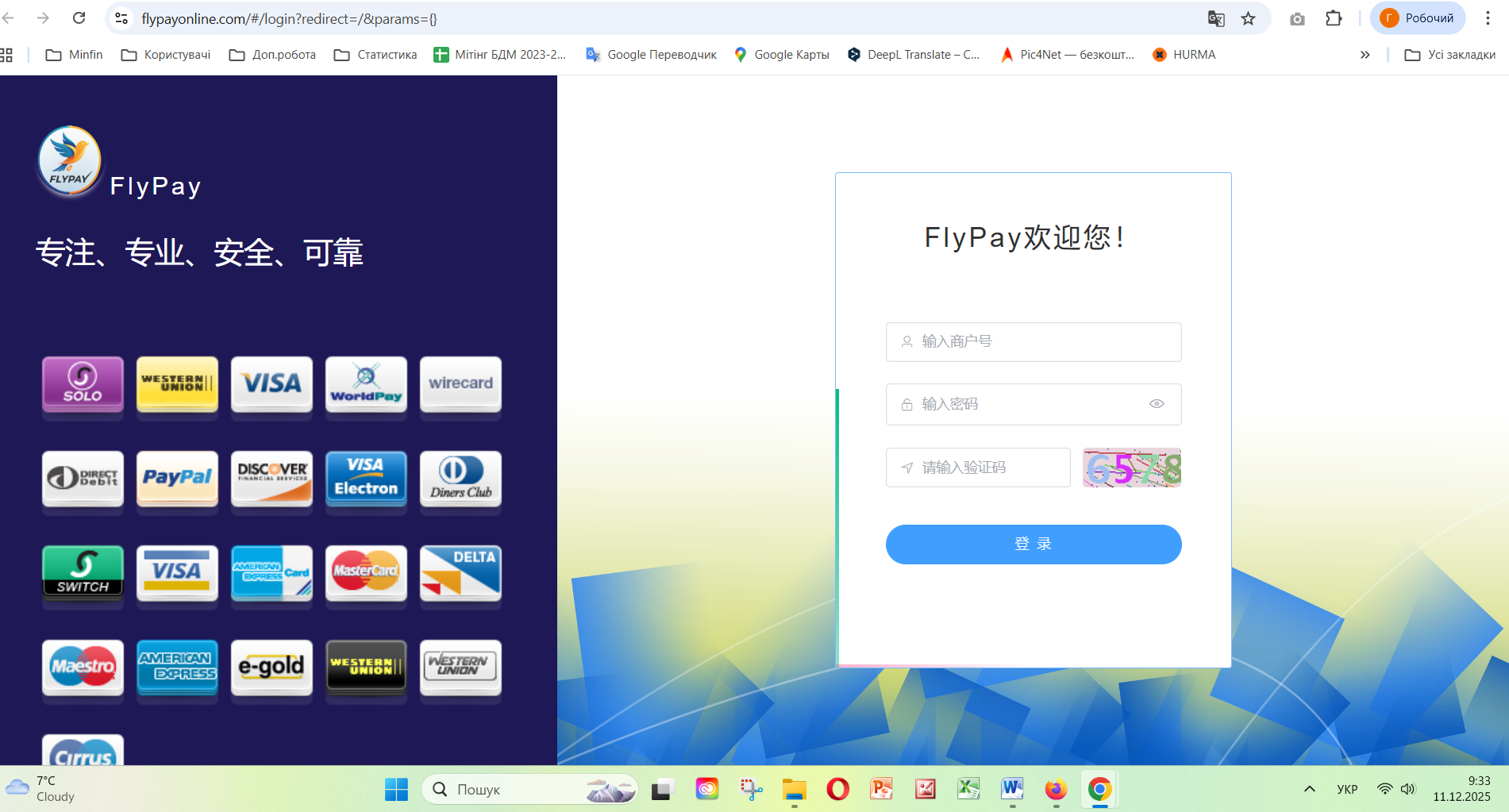Open the Pic4Net bookmark
The height and width of the screenshot is (812, 1509).
pos(1068,55)
